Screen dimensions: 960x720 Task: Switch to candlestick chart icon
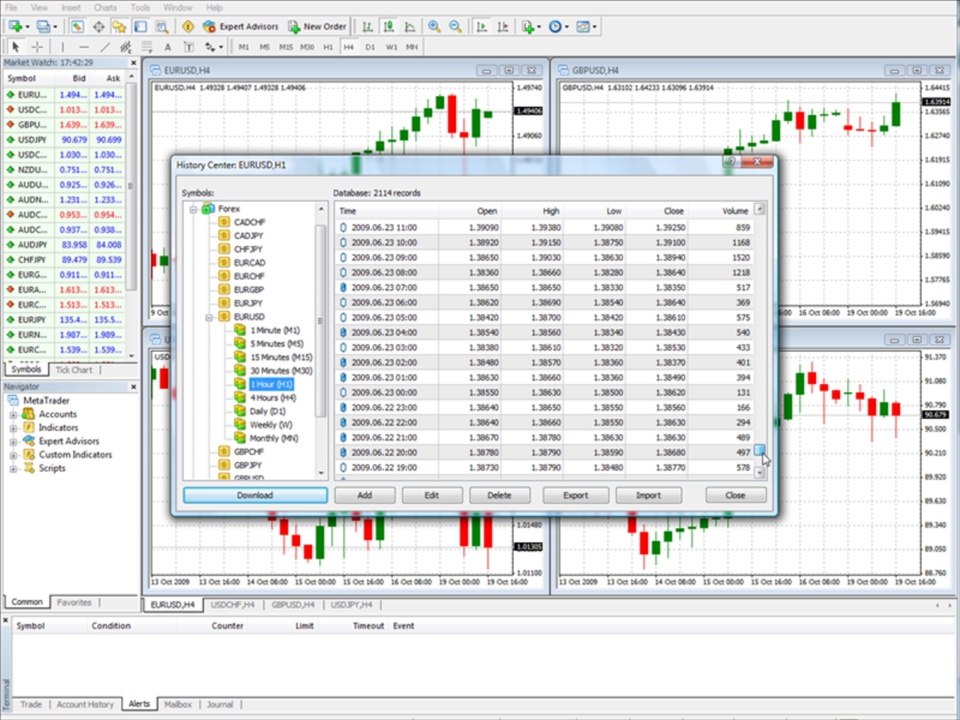[389, 26]
